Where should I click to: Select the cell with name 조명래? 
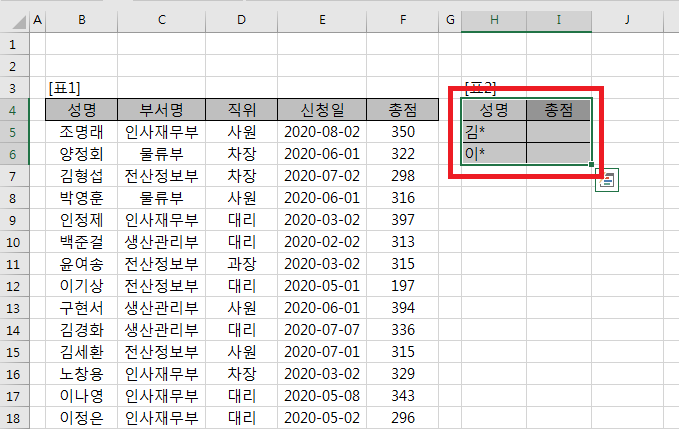[82, 131]
